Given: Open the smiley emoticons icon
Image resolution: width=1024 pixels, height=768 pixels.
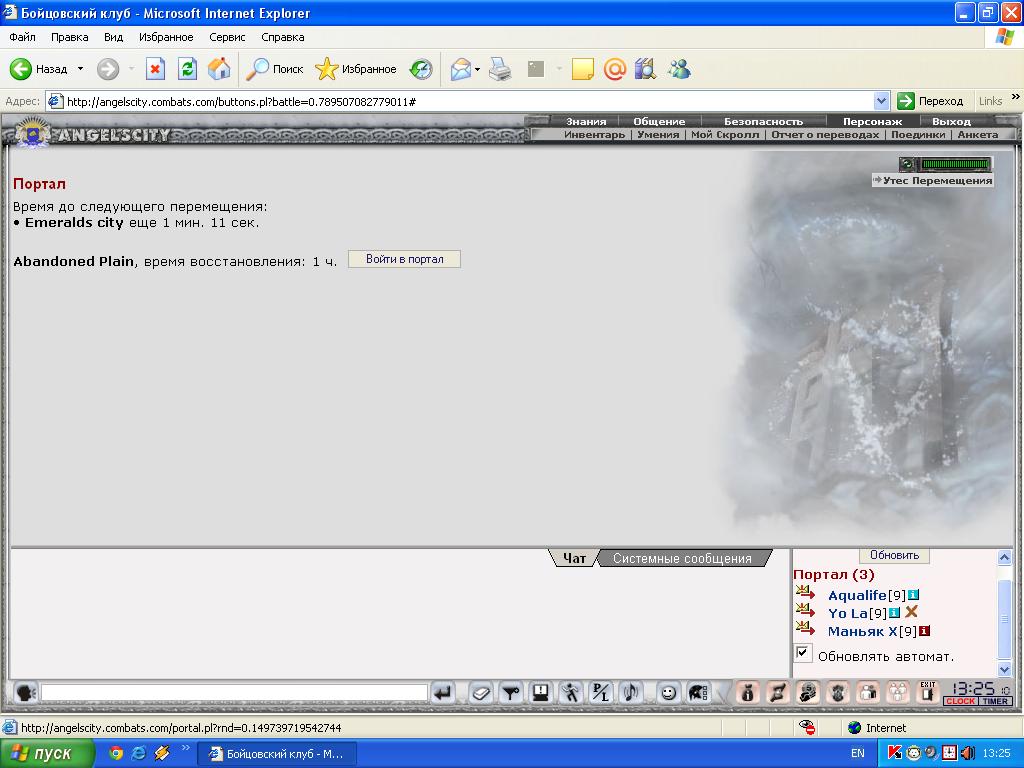Looking at the screenshot, I should point(667,693).
